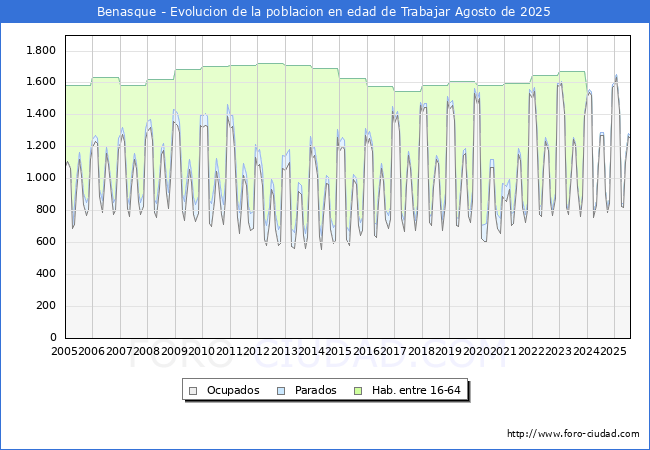This screenshot has width=650, height=450.
Task: Click the 2015 label on x-axis
Action: point(338,352)
